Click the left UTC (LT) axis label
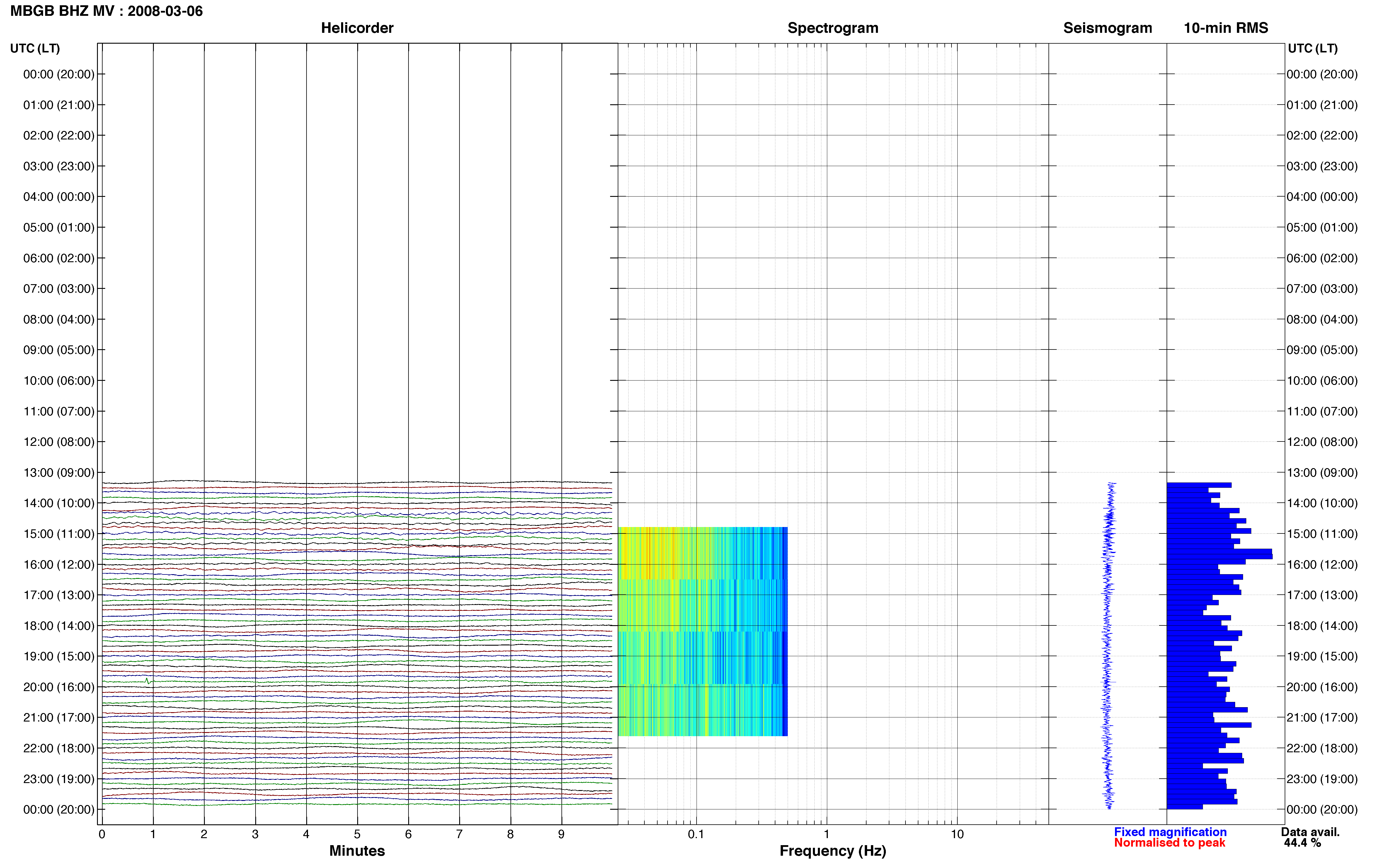The width and height of the screenshot is (1389, 868). tap(35, 48)
